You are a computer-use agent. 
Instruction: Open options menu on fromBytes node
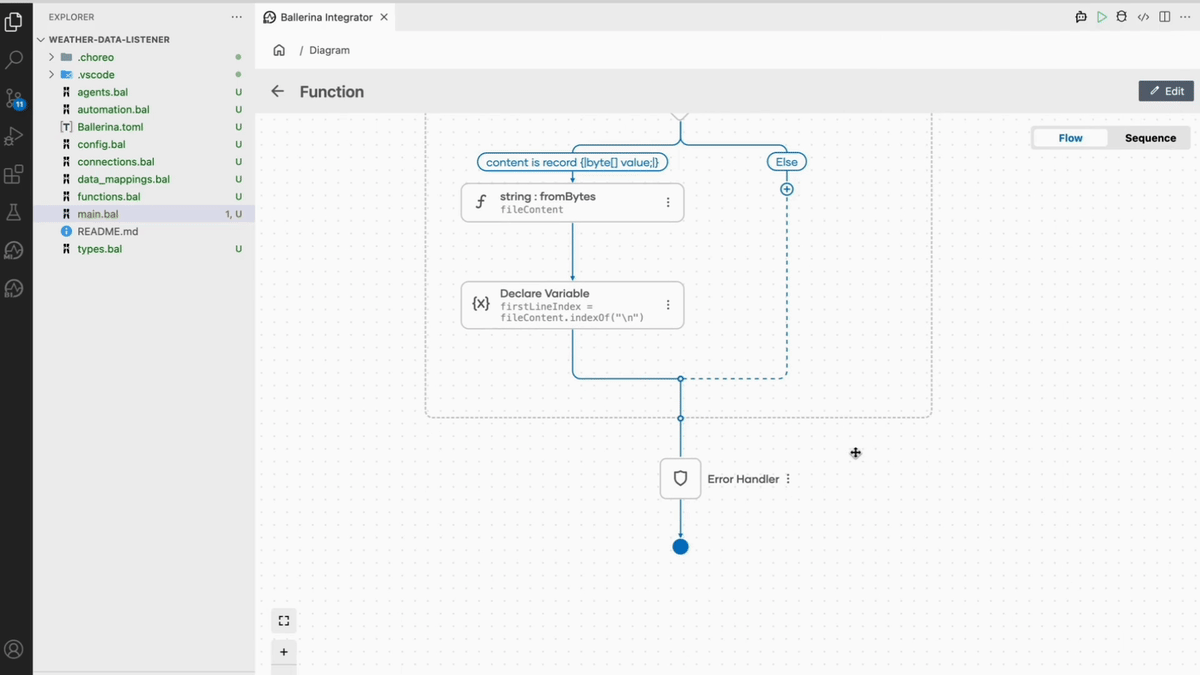click(x=668, y=202)
